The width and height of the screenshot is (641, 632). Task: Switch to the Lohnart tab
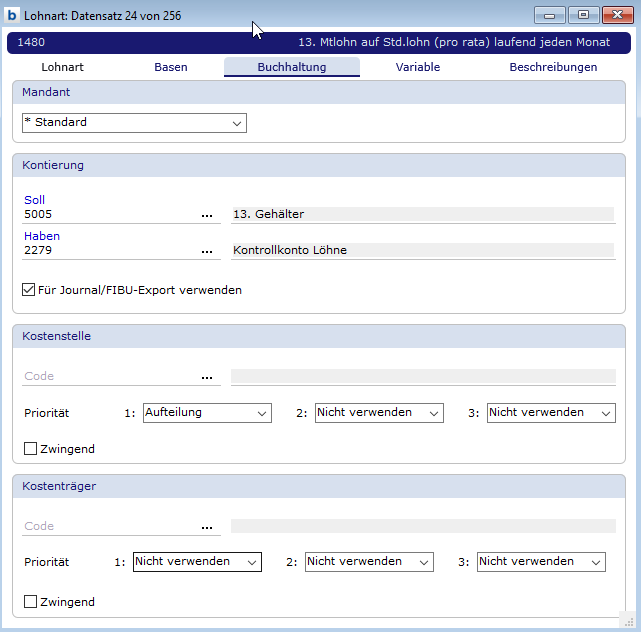[x=62, y=68]
